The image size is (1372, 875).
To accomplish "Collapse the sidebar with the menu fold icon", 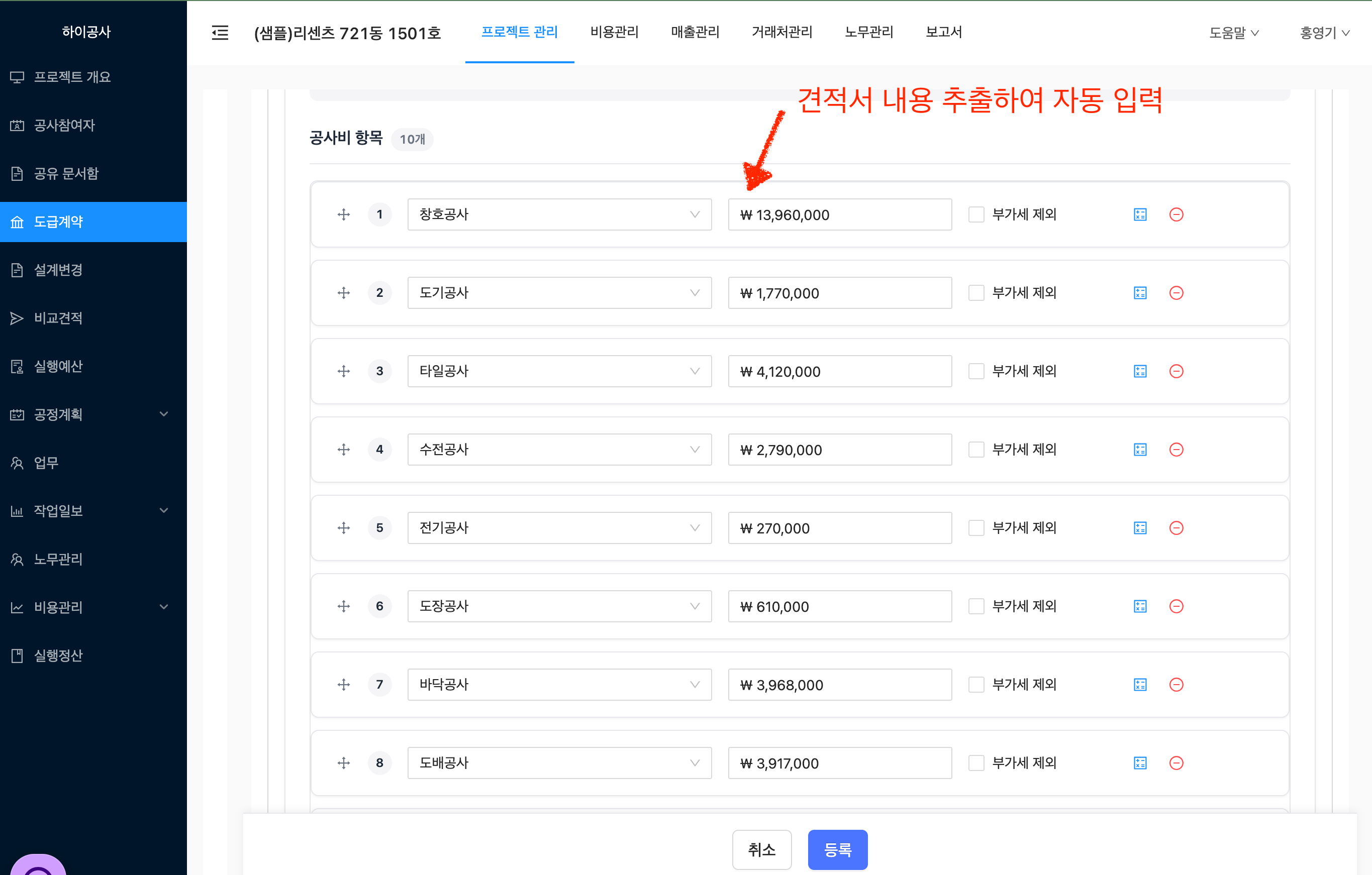I will click(x=220, y=33).
